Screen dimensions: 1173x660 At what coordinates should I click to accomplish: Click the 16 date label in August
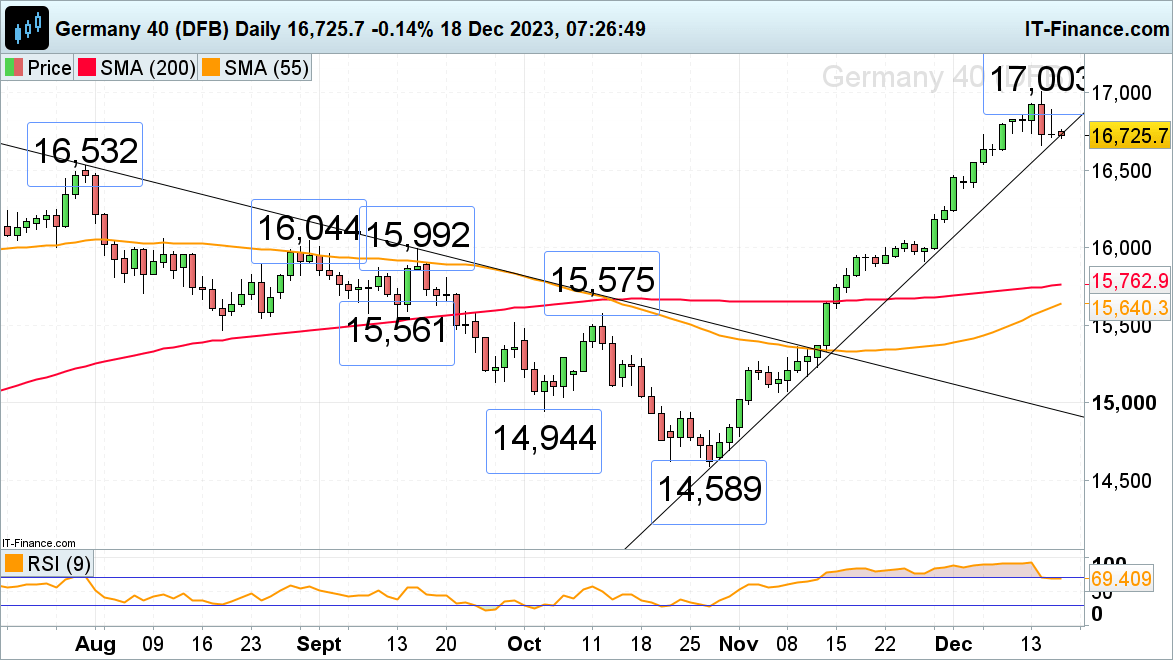coord(202,644)
